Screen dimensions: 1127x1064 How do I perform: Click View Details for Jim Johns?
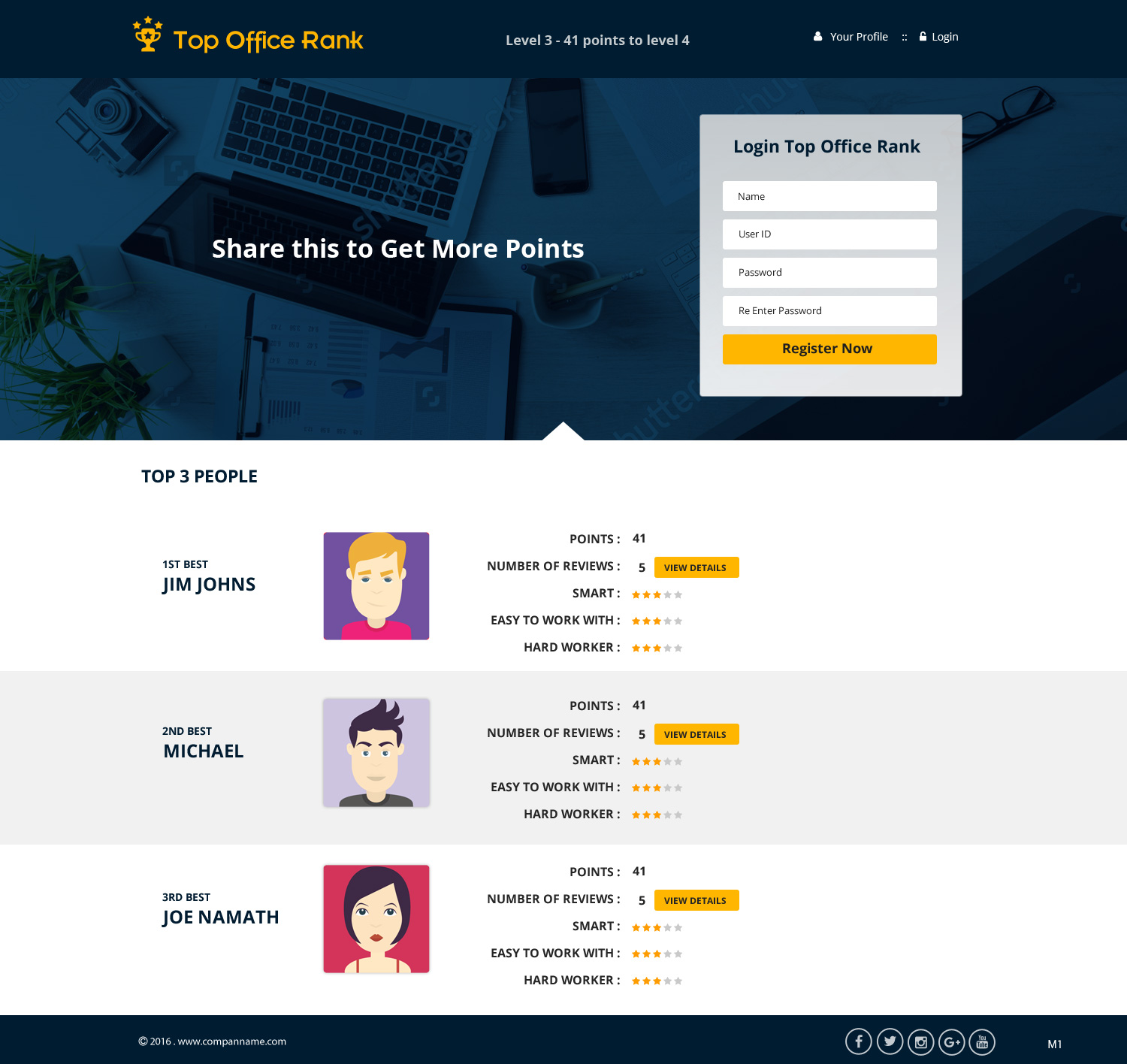[696, 568]
